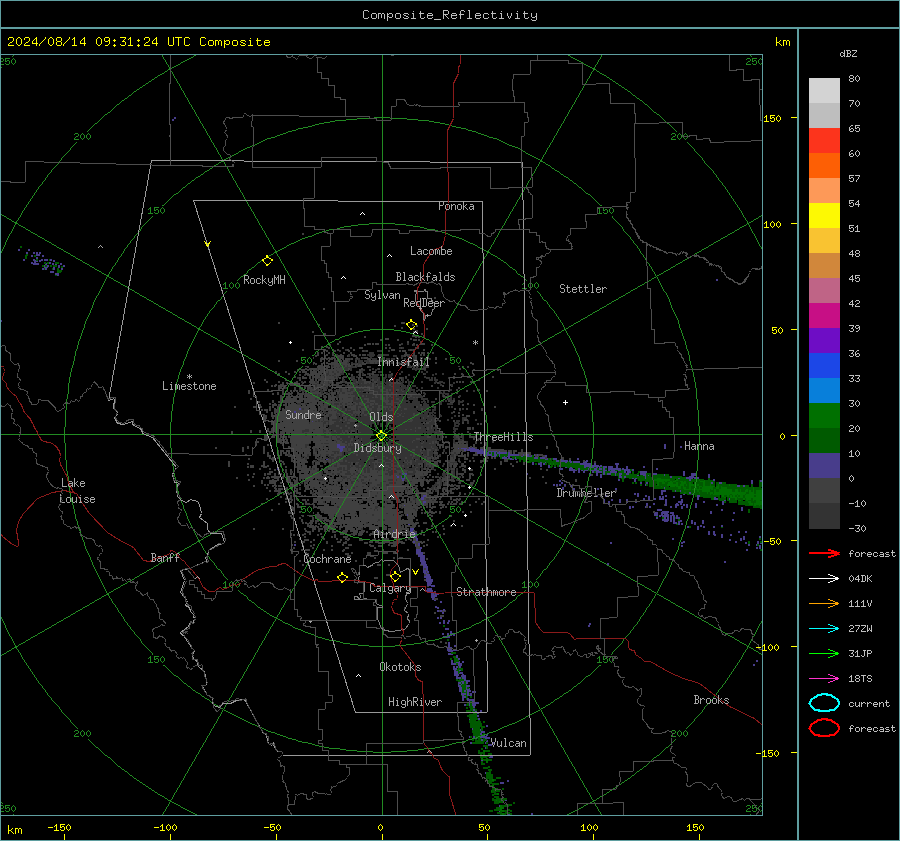
Task: Select the Cochrane label
Action: click(327, 559)
